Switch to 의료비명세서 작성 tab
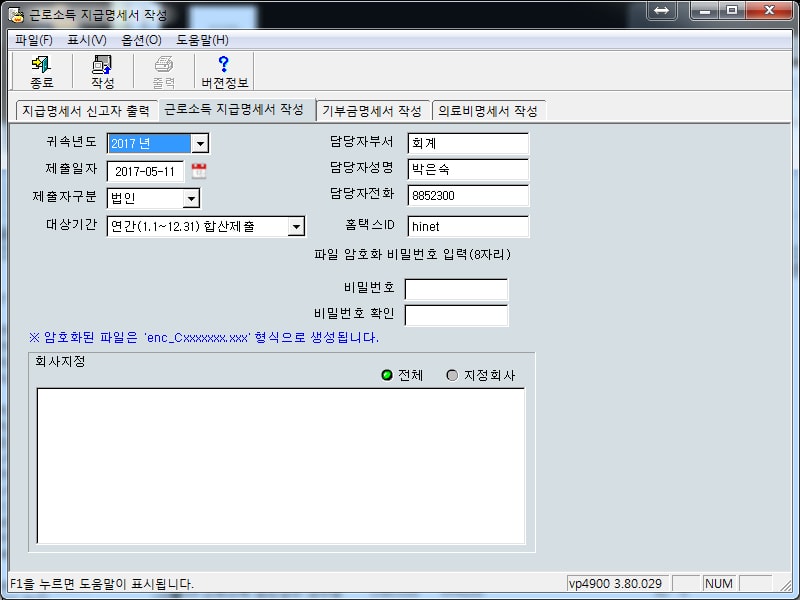This screenshot has width=800, height=600. click(x=488, y=111)
